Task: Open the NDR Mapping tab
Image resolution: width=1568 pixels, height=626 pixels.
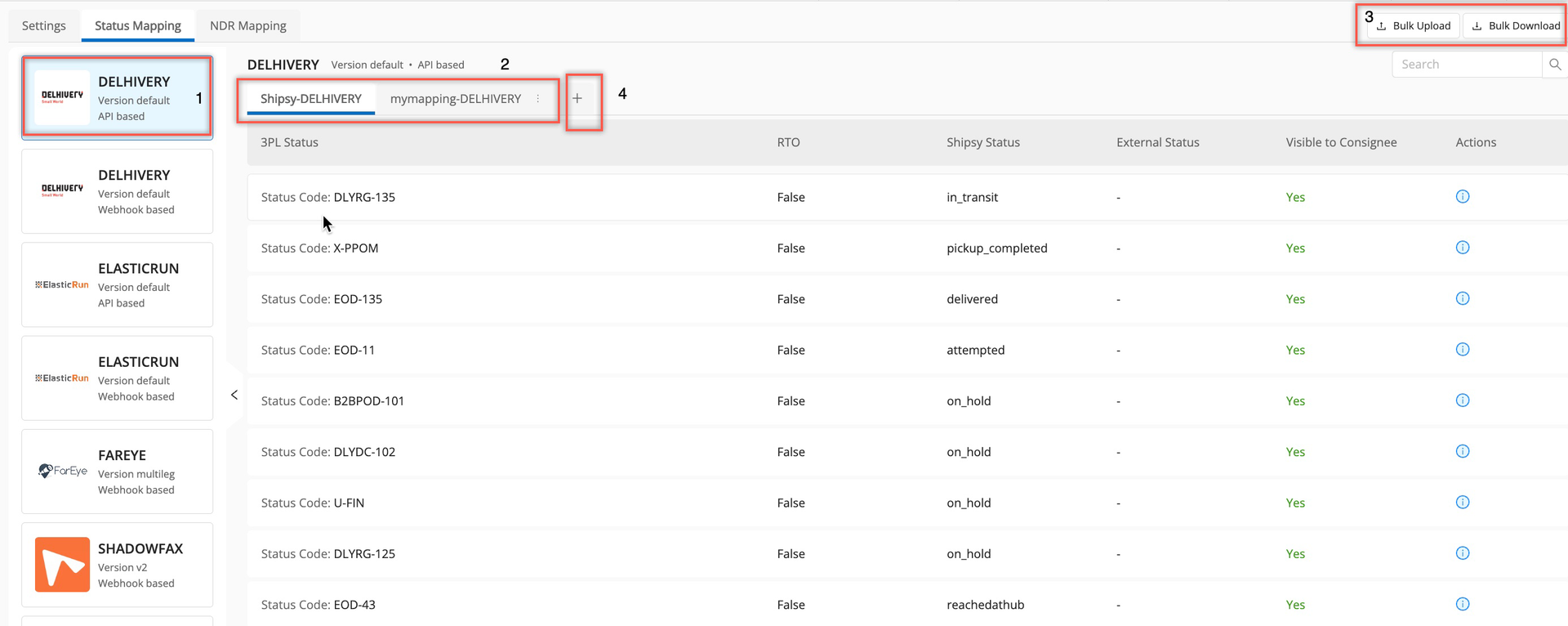Action: pyautogui.click(x=248, y=25)
